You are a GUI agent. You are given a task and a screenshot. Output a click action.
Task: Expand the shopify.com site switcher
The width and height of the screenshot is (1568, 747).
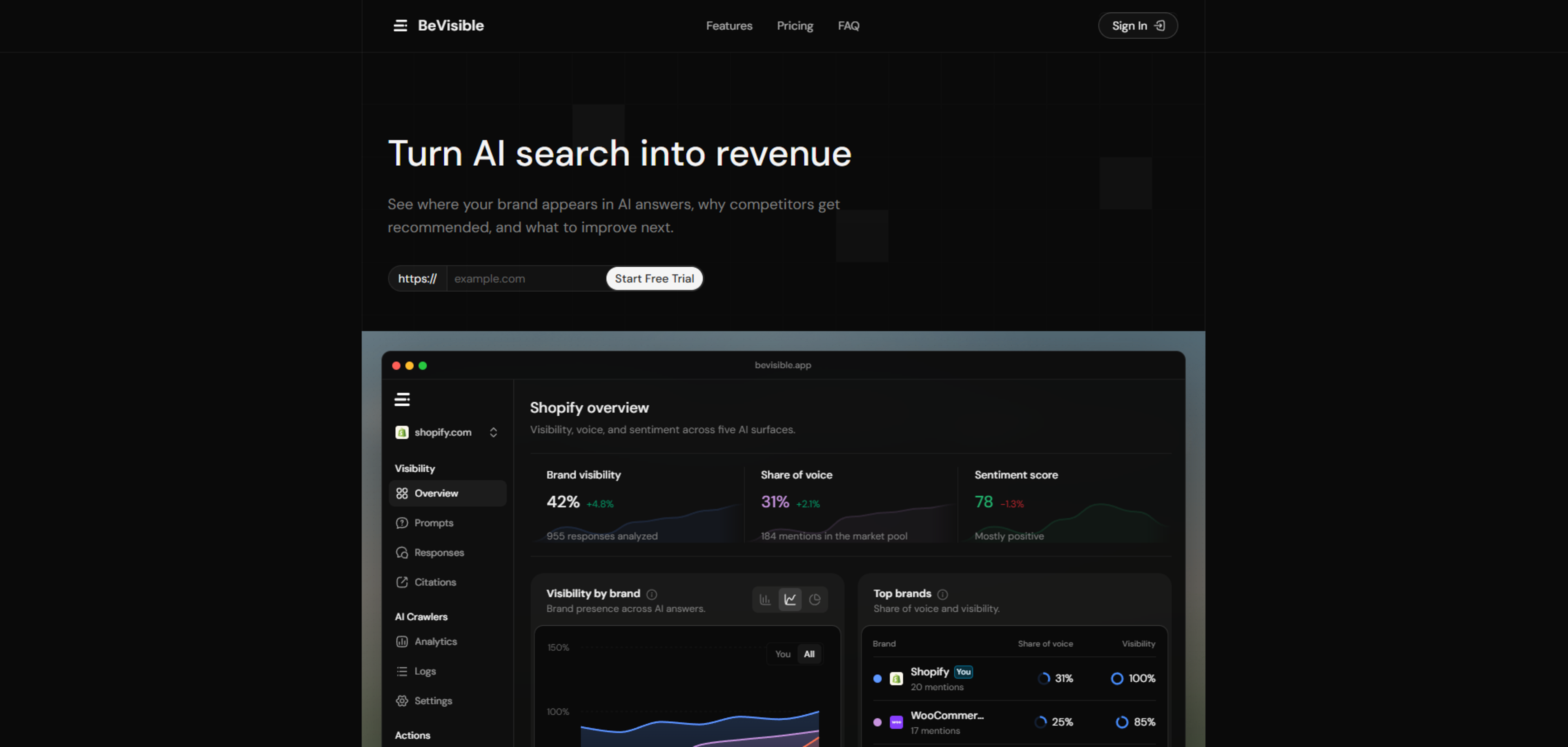tap(447, 433)
